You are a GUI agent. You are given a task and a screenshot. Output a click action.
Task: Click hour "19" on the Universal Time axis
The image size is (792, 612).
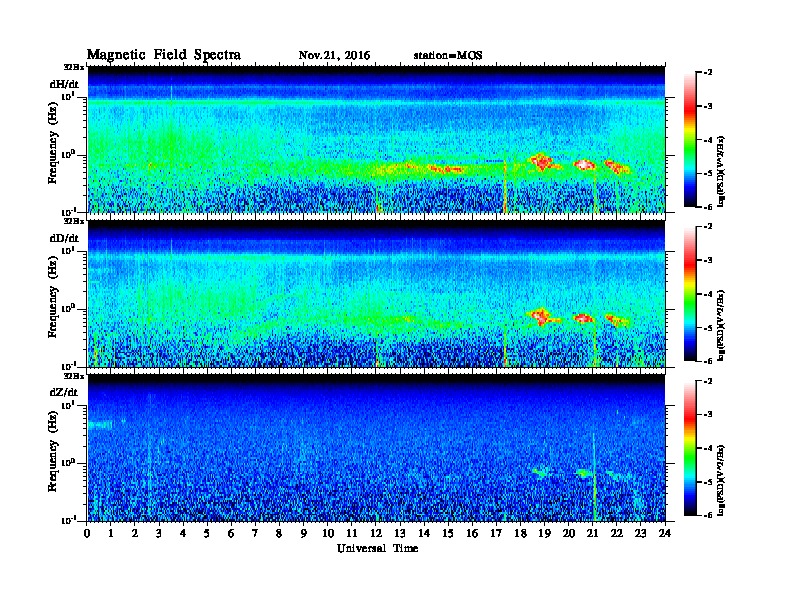[544, 533]
